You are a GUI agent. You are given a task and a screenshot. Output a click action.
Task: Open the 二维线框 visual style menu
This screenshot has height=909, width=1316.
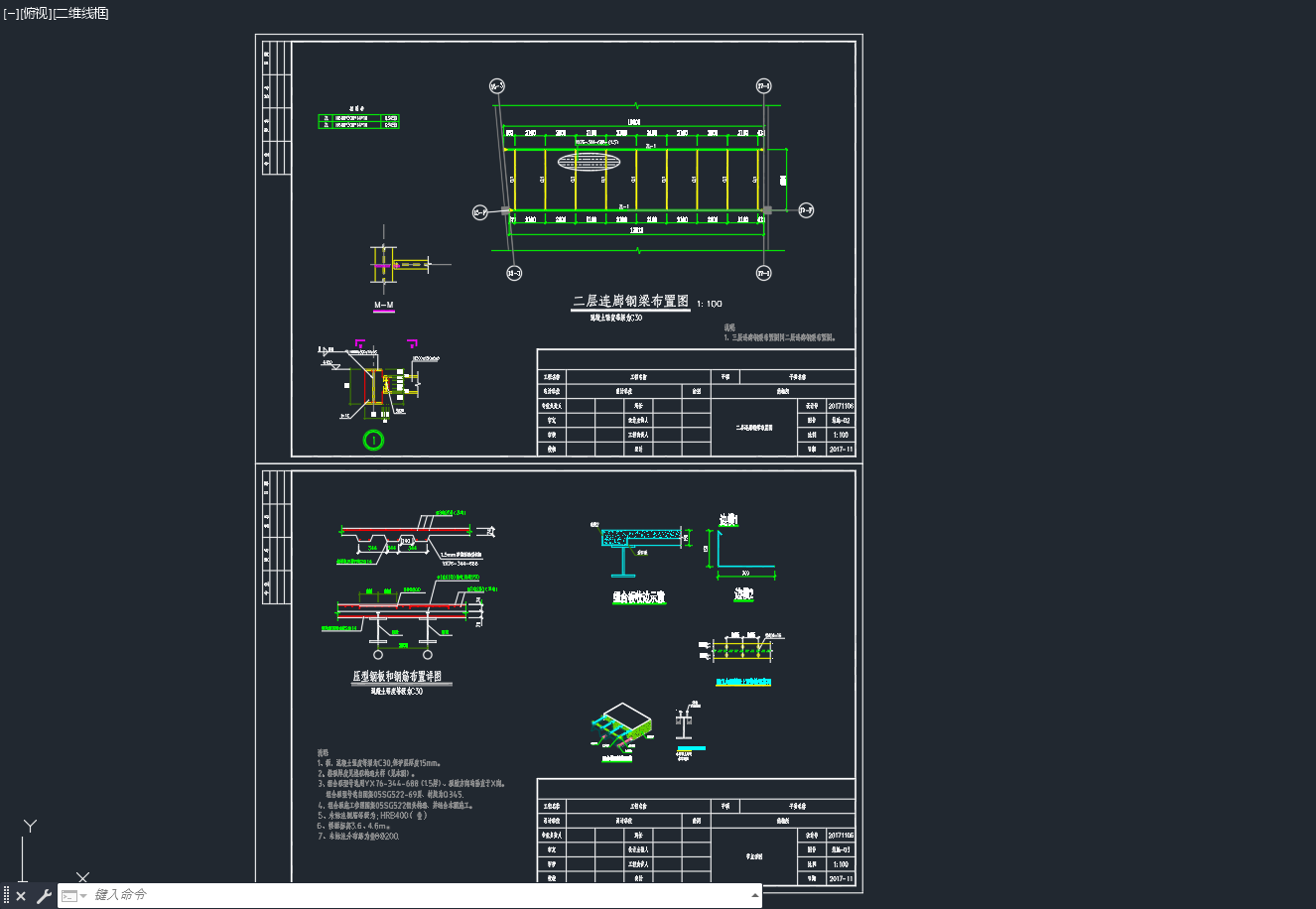pyautogui.click(x=80, y=13)
